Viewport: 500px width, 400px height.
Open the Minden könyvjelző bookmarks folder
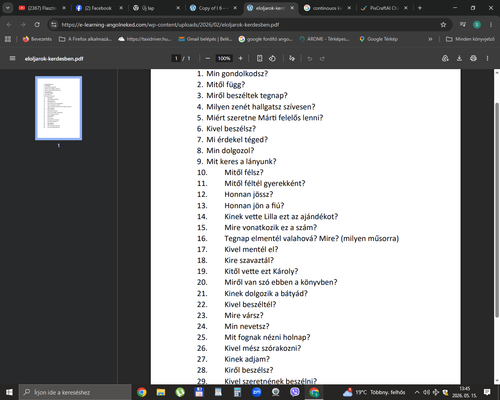pos(470,39)
